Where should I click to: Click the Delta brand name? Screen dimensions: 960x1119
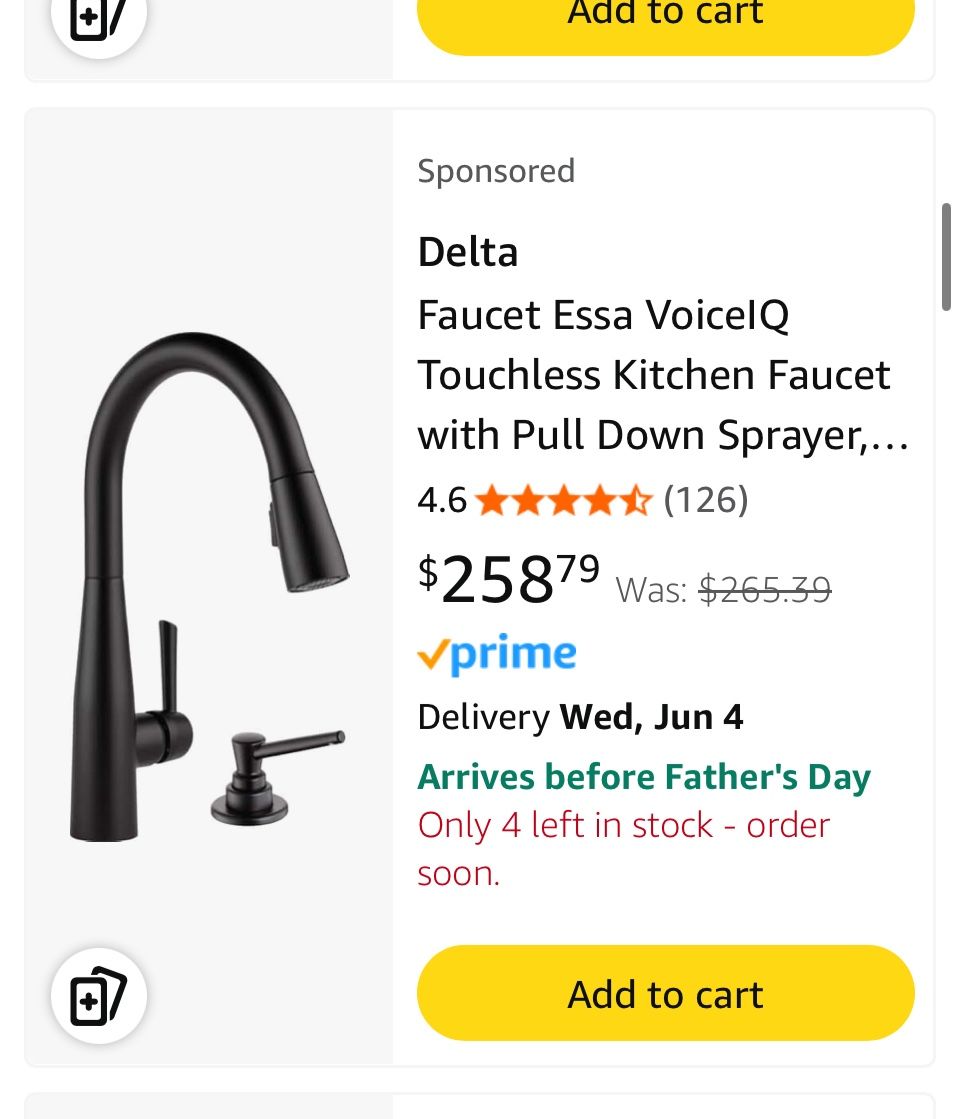click(467, 252)
